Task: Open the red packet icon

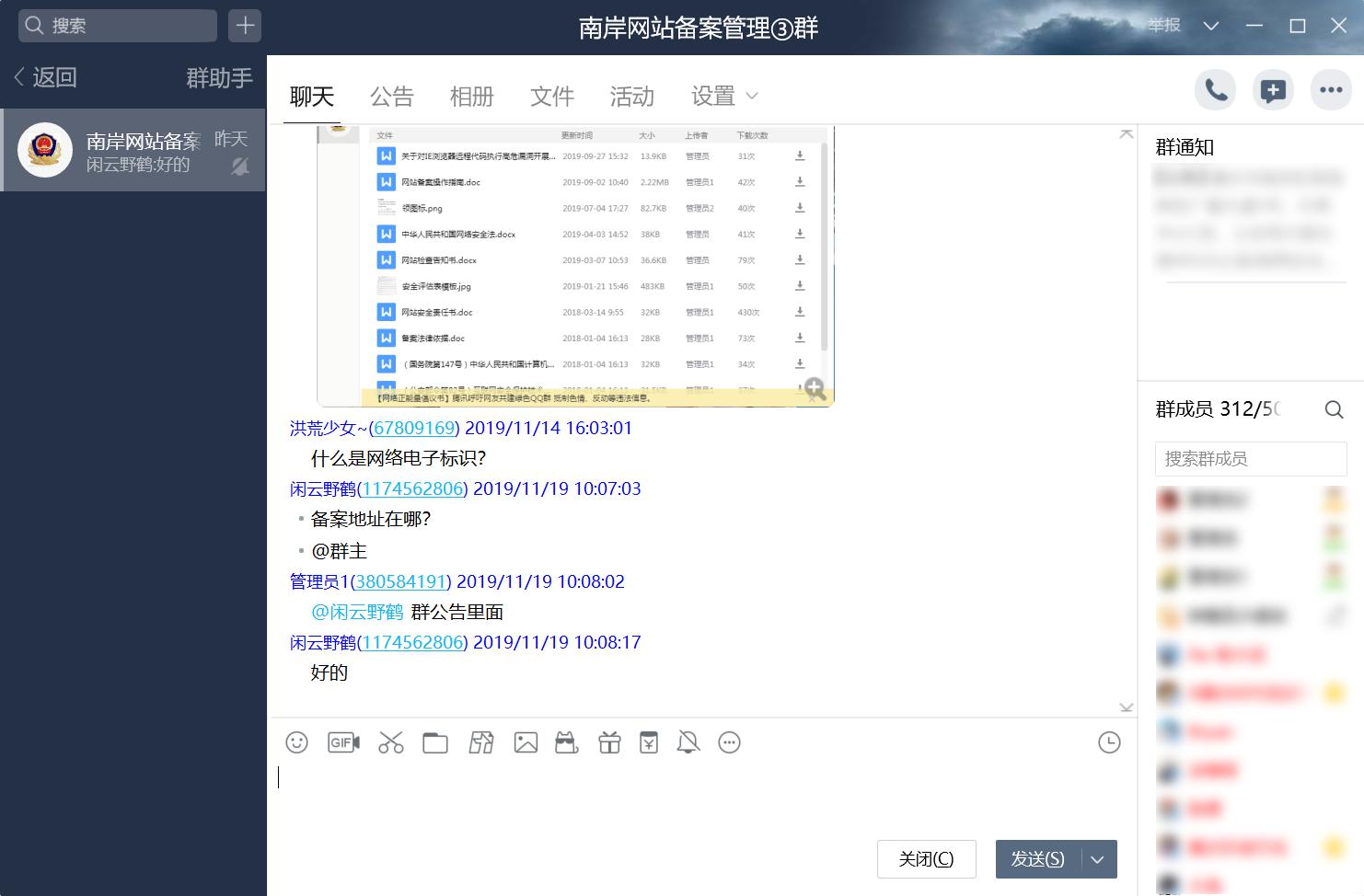Action: pyautogui.click(x=649, y=742)
